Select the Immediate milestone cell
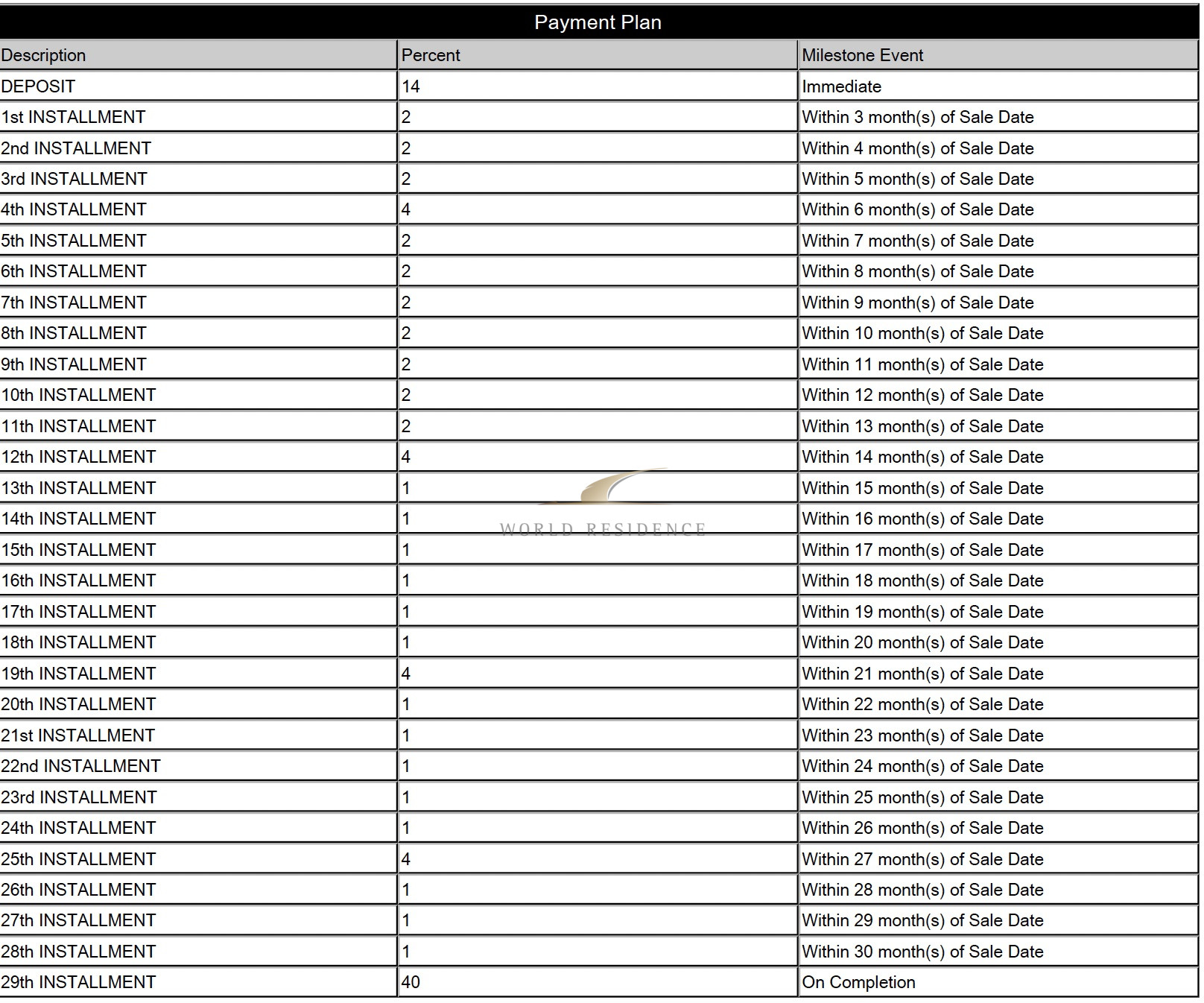Viewport: 1204px width, 1003px height. pyautogui.click(x=998, y=86)
